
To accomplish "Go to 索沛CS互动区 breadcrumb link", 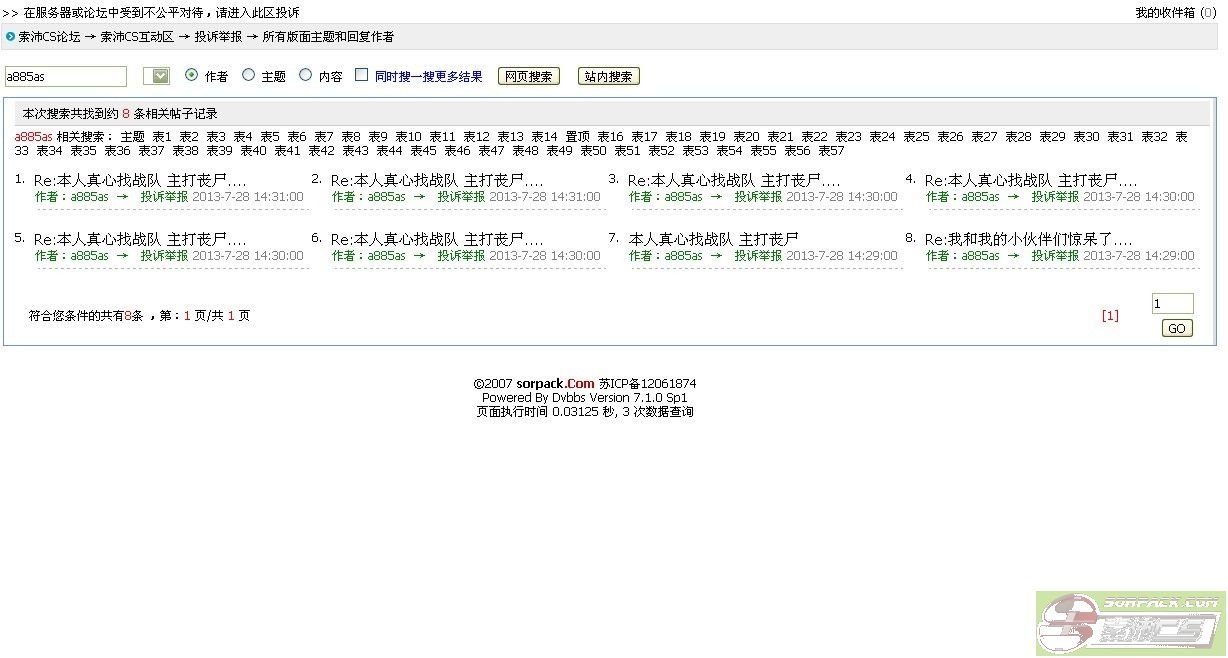I will (x=137, y=37).
